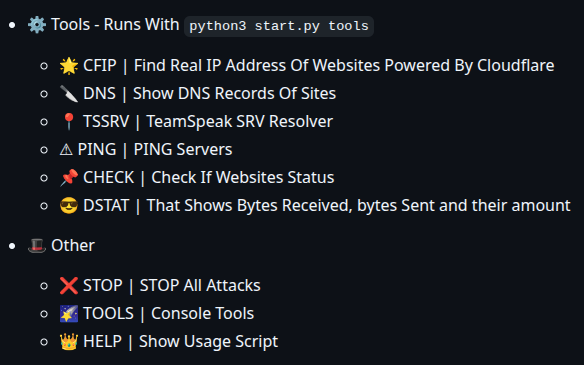The height and width of the screenshot is (365, 584).
Task: Click 'PING | PING Servers' text
Action: [x=155, y=149]
